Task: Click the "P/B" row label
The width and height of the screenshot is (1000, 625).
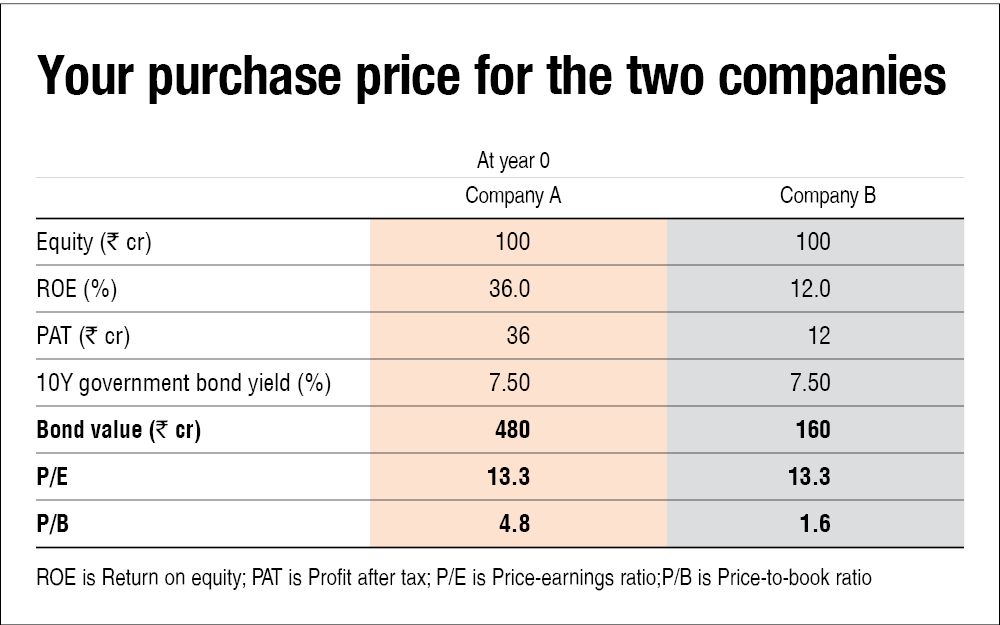Action: tap(53, 524)
